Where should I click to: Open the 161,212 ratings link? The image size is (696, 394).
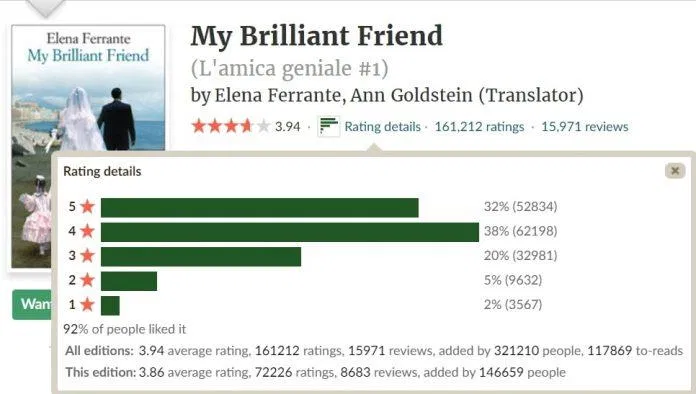(x=479, y=127)
